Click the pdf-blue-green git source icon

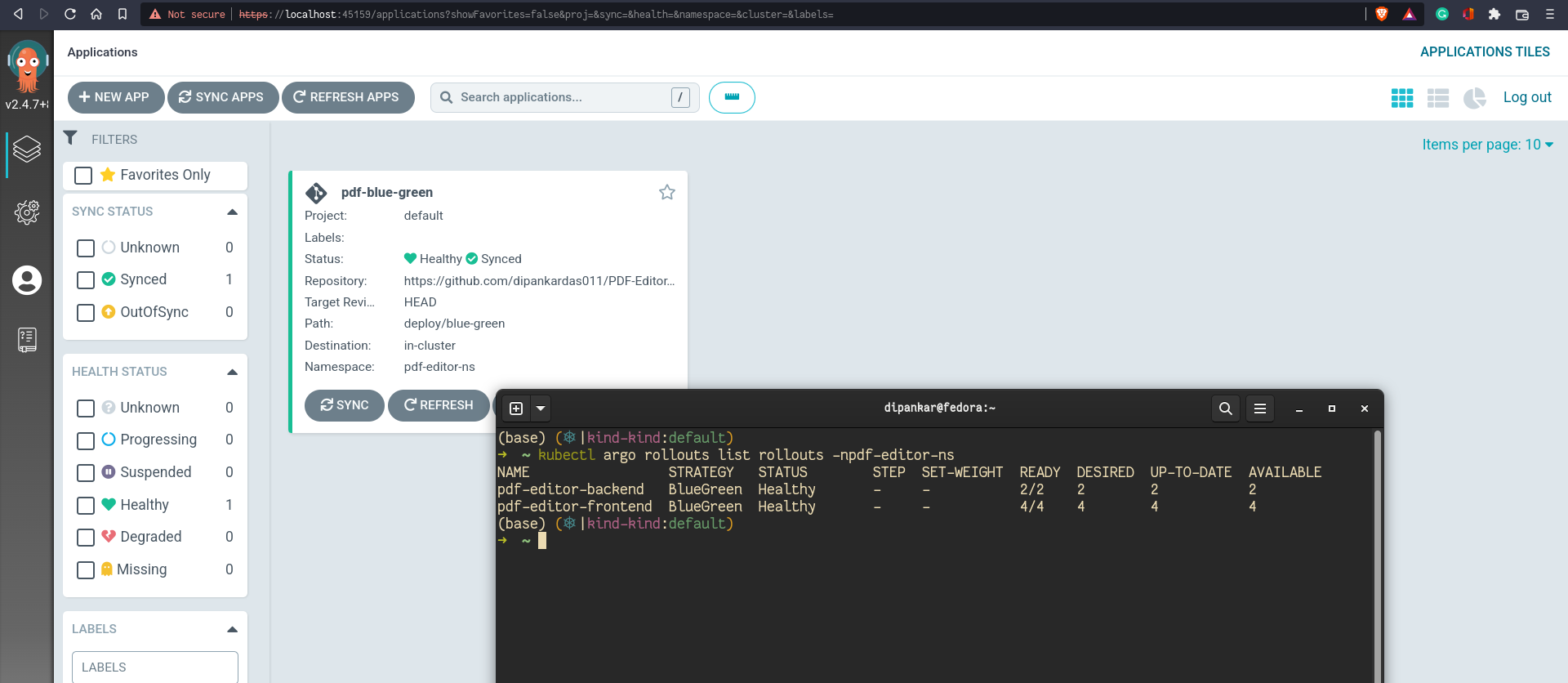(316, 193)
